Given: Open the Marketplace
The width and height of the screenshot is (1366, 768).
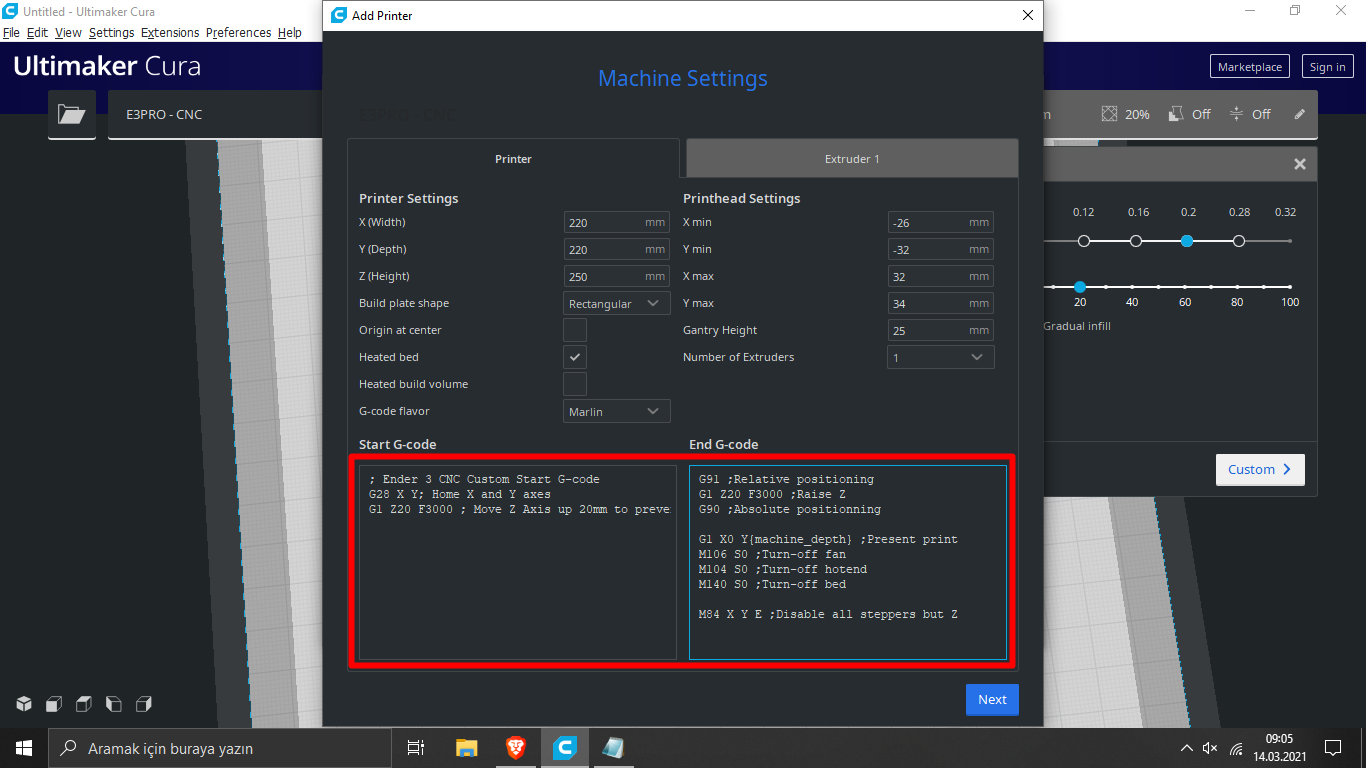Looking at the screenshot, I should pos(1250,67).
